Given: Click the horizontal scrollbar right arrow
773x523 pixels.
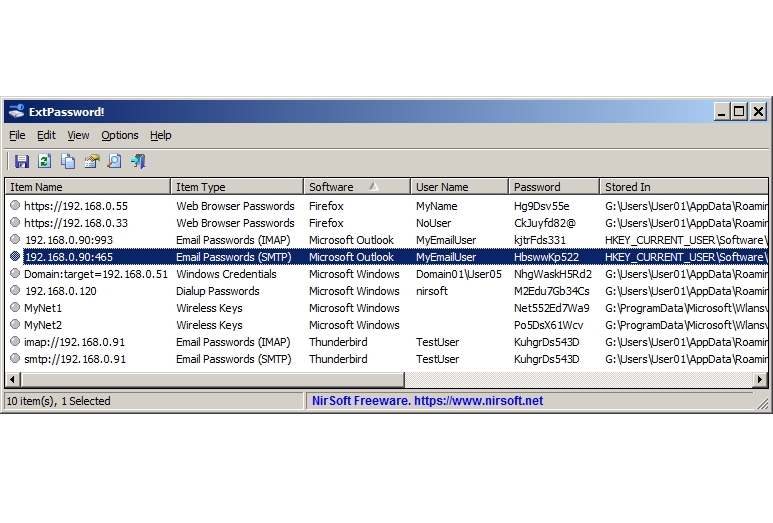Looking at the screenshot, I should [760, 380].
